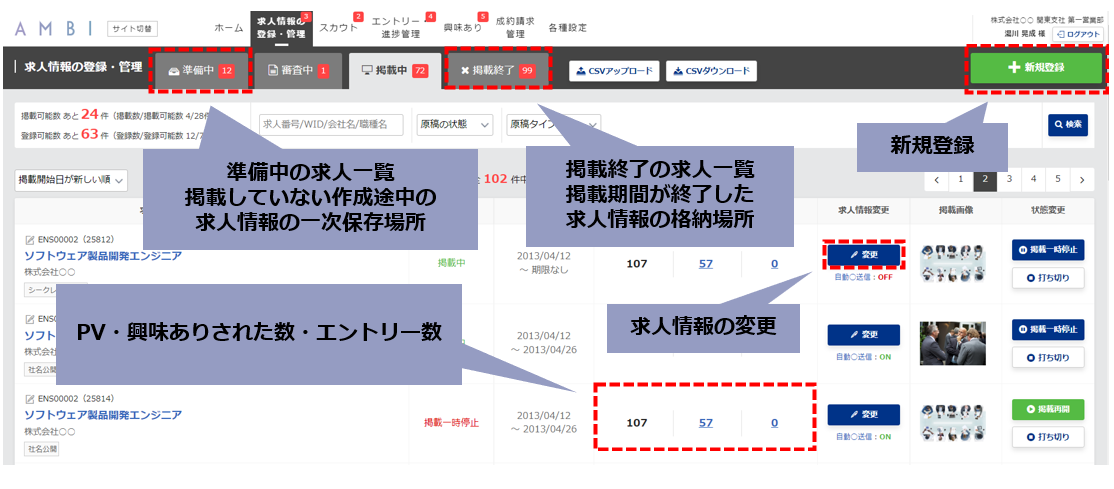Click the green 新規登録 plus button
The width and height of the screenshot is (1114, 489).
pos(1036,68)
